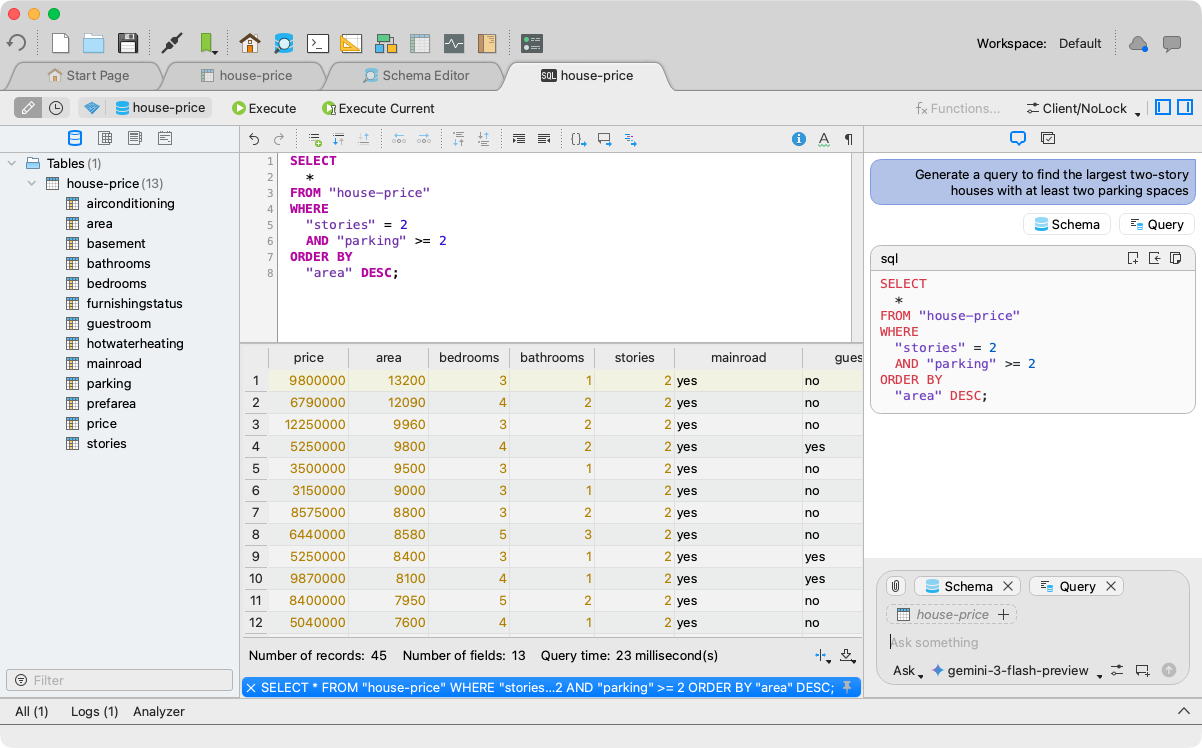Open the Schema Editor tab
1202x748 pixels.
coord(416,75)
